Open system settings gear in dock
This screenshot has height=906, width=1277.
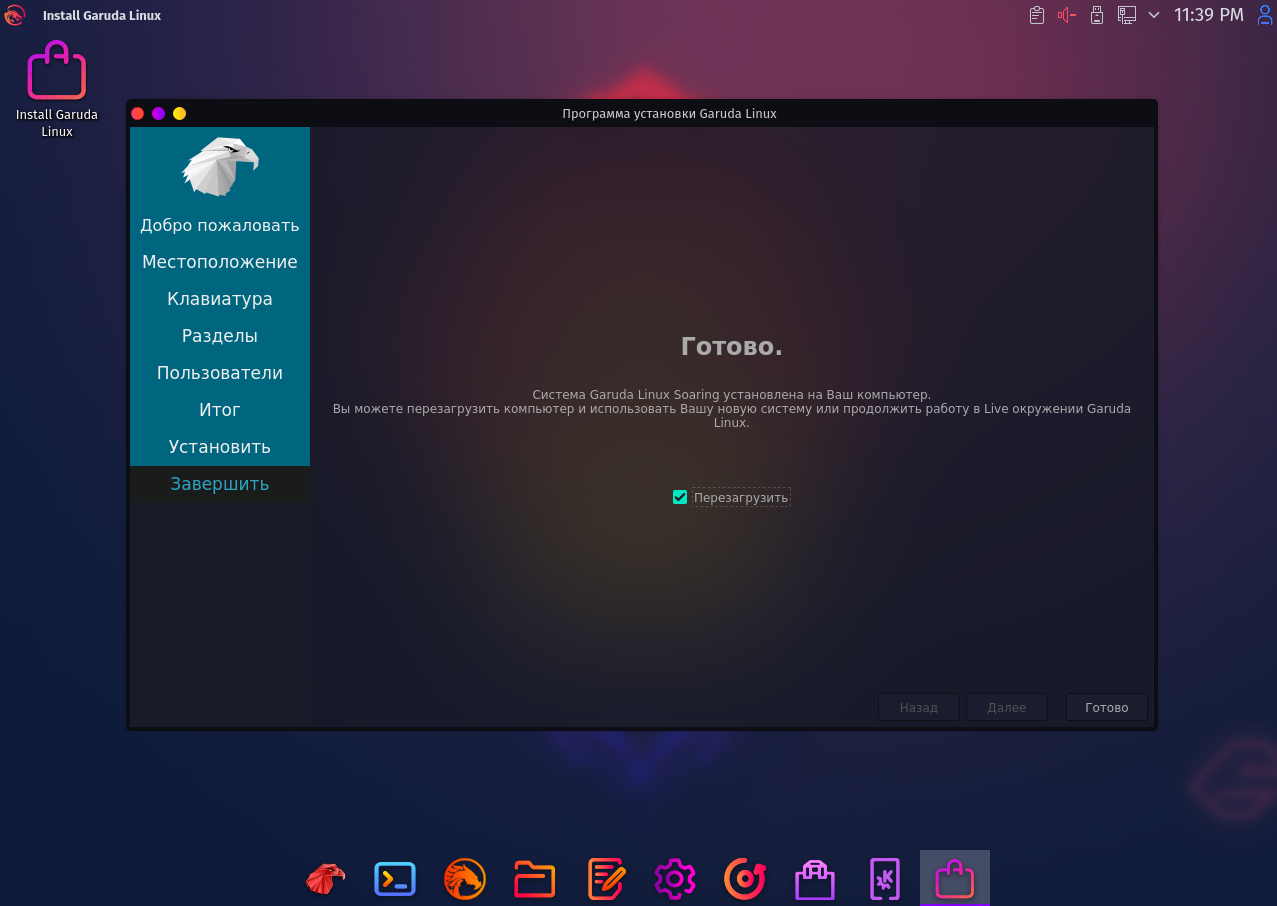click(x=675, y=879)
